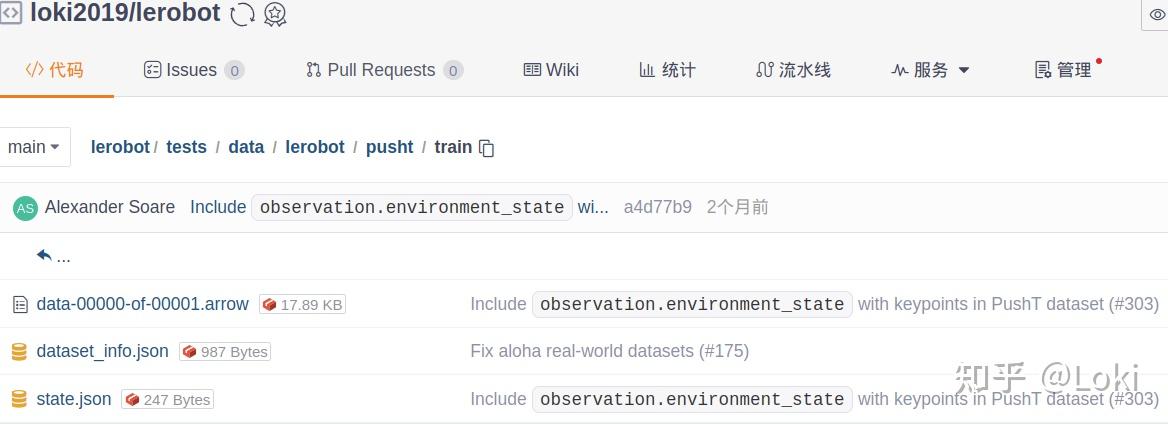This screenshot has width=1168, height=425.
Task: Navigate to the pusht breadcrumb folder
Action: click(389, 147)
